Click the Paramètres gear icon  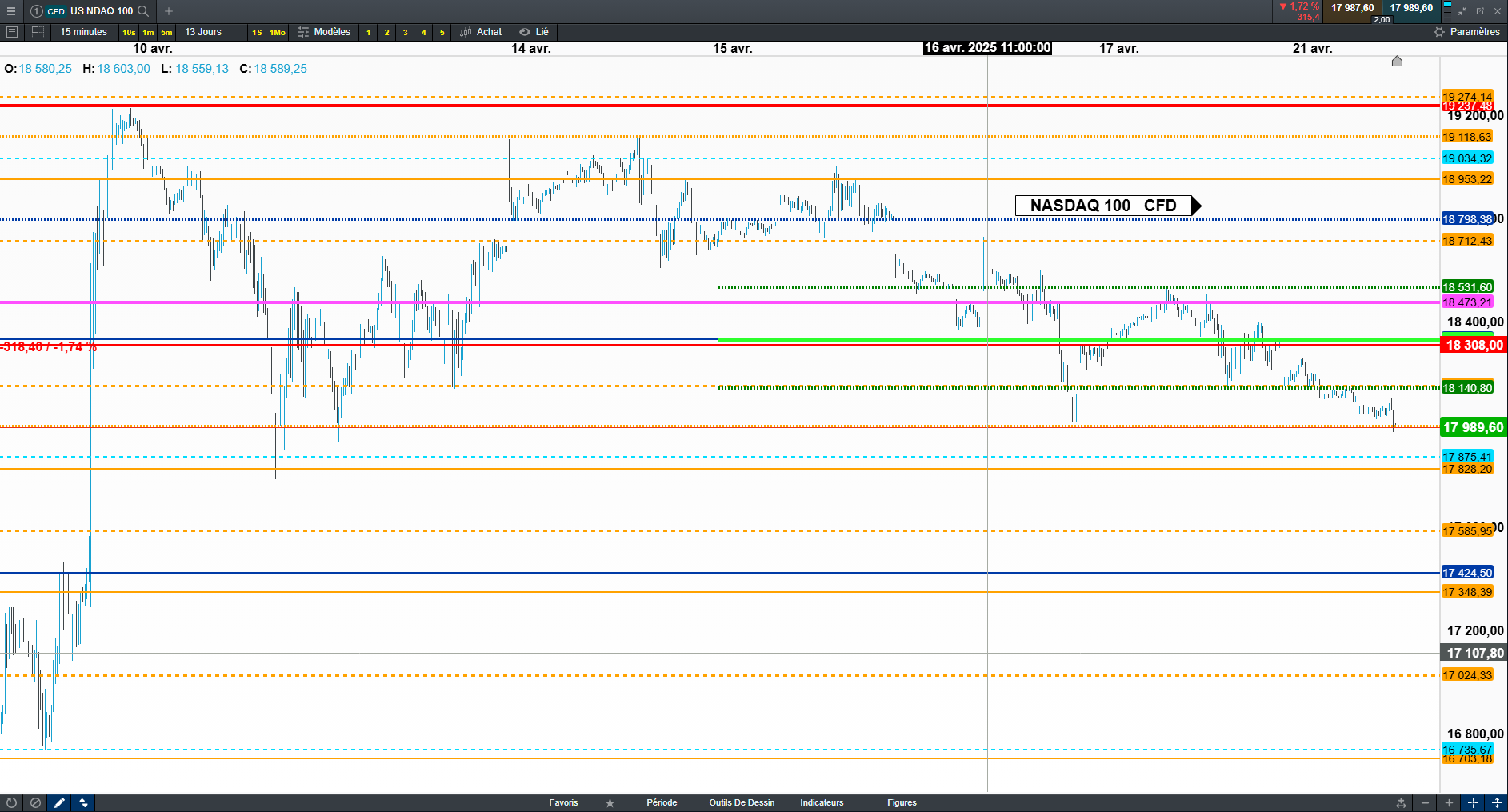(x=1439, y=32)
